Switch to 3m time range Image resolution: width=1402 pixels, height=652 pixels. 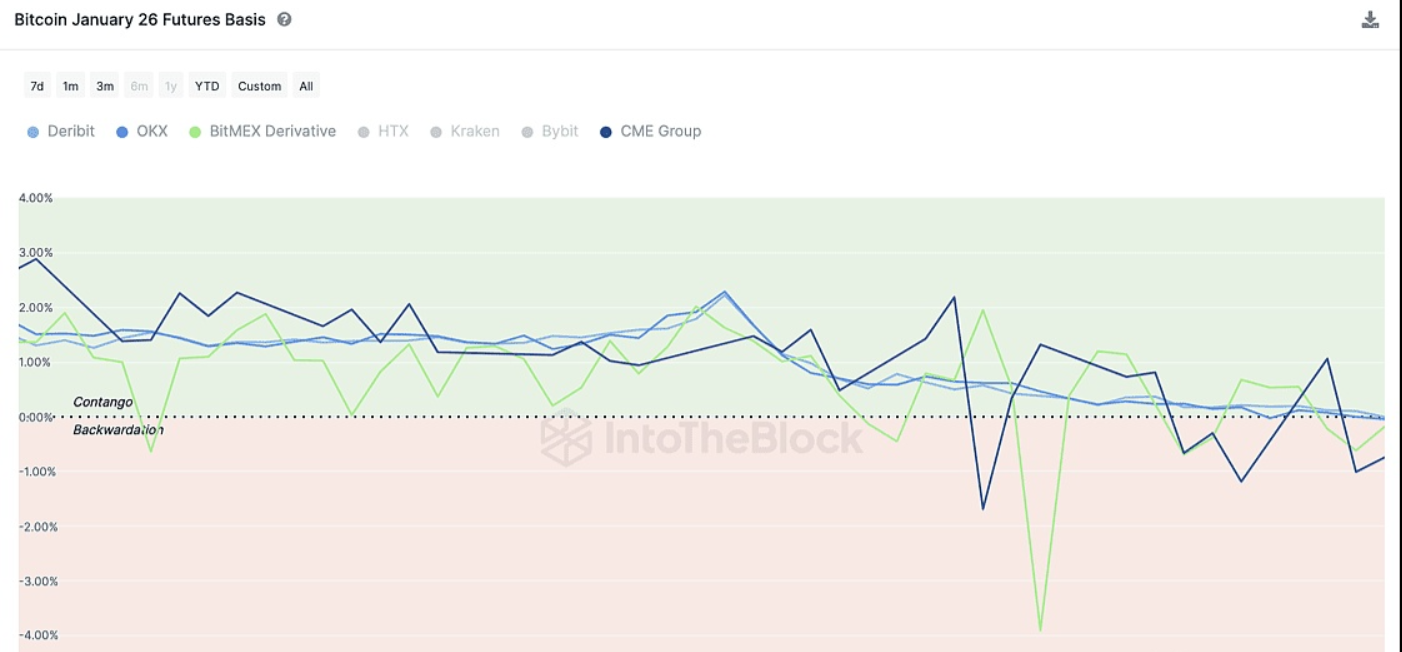click(x=104, y=86)
